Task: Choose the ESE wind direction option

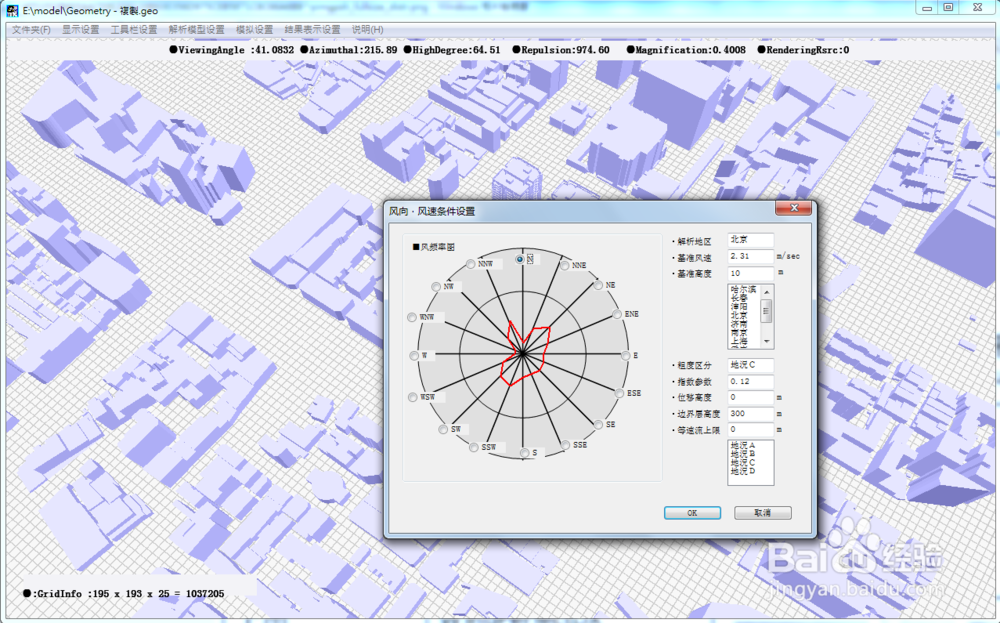Action: coord(619,393)
